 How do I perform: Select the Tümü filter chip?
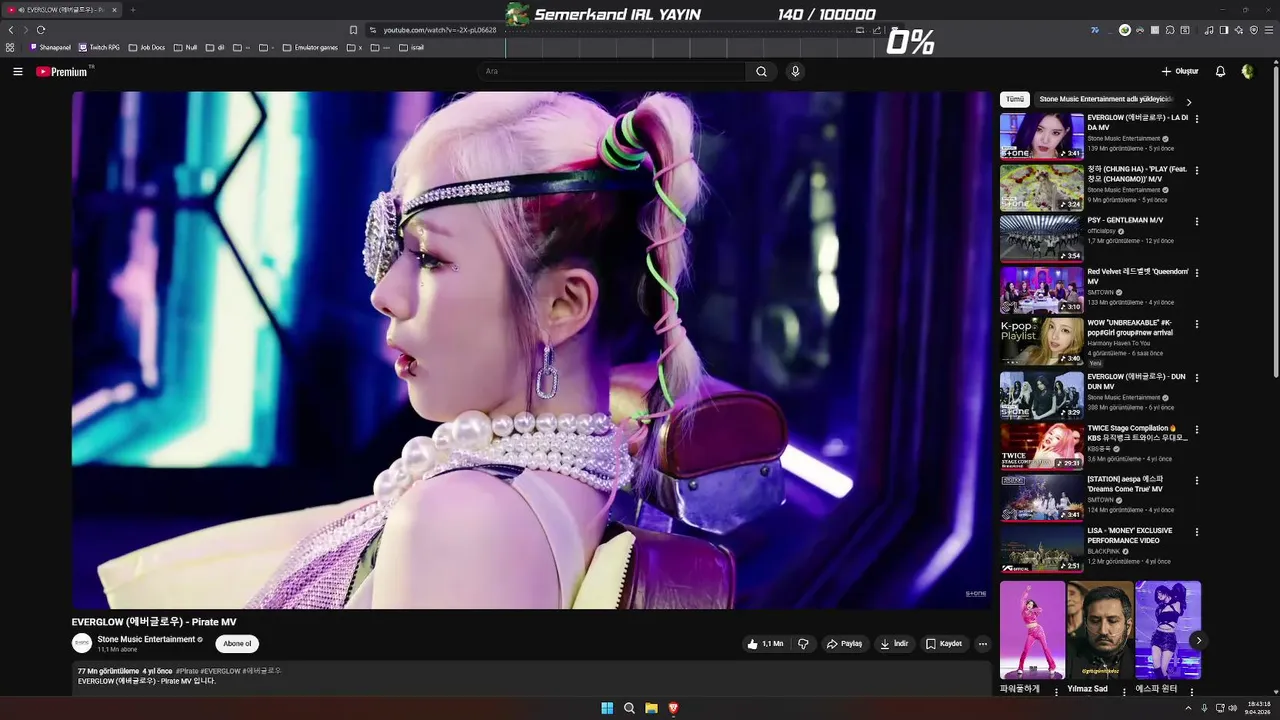(1015, 99)
